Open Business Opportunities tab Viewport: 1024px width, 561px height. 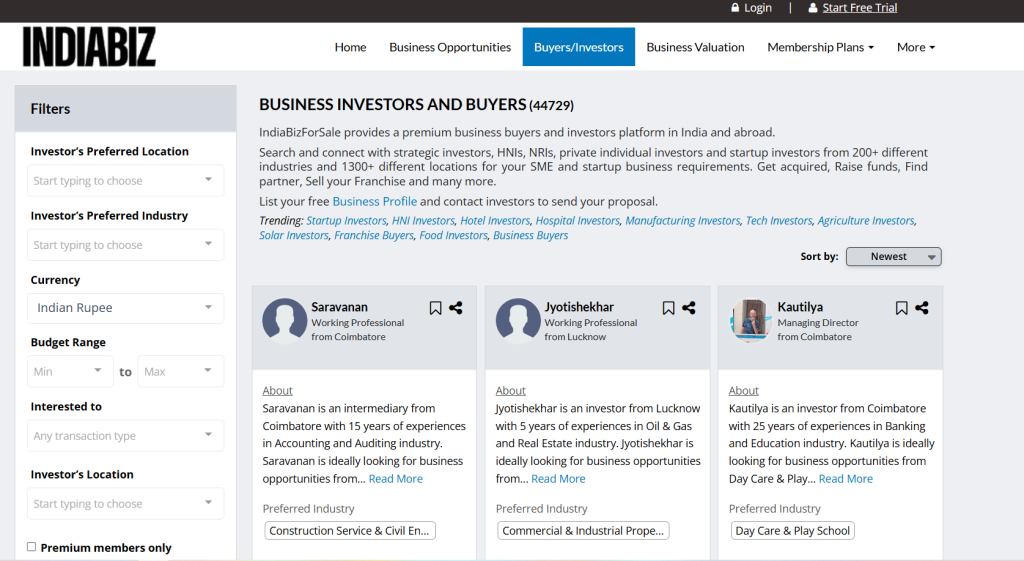point(450,47)
